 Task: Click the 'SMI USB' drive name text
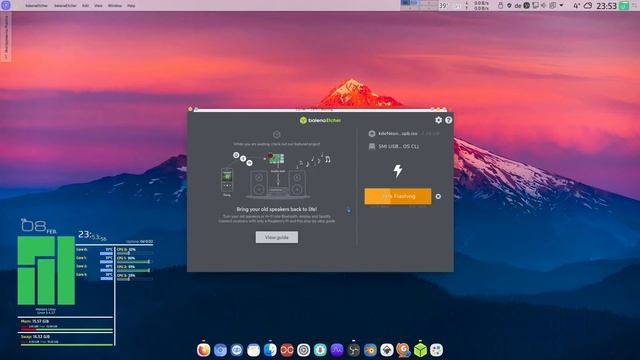pyautogui.click(x=398, y=146)
